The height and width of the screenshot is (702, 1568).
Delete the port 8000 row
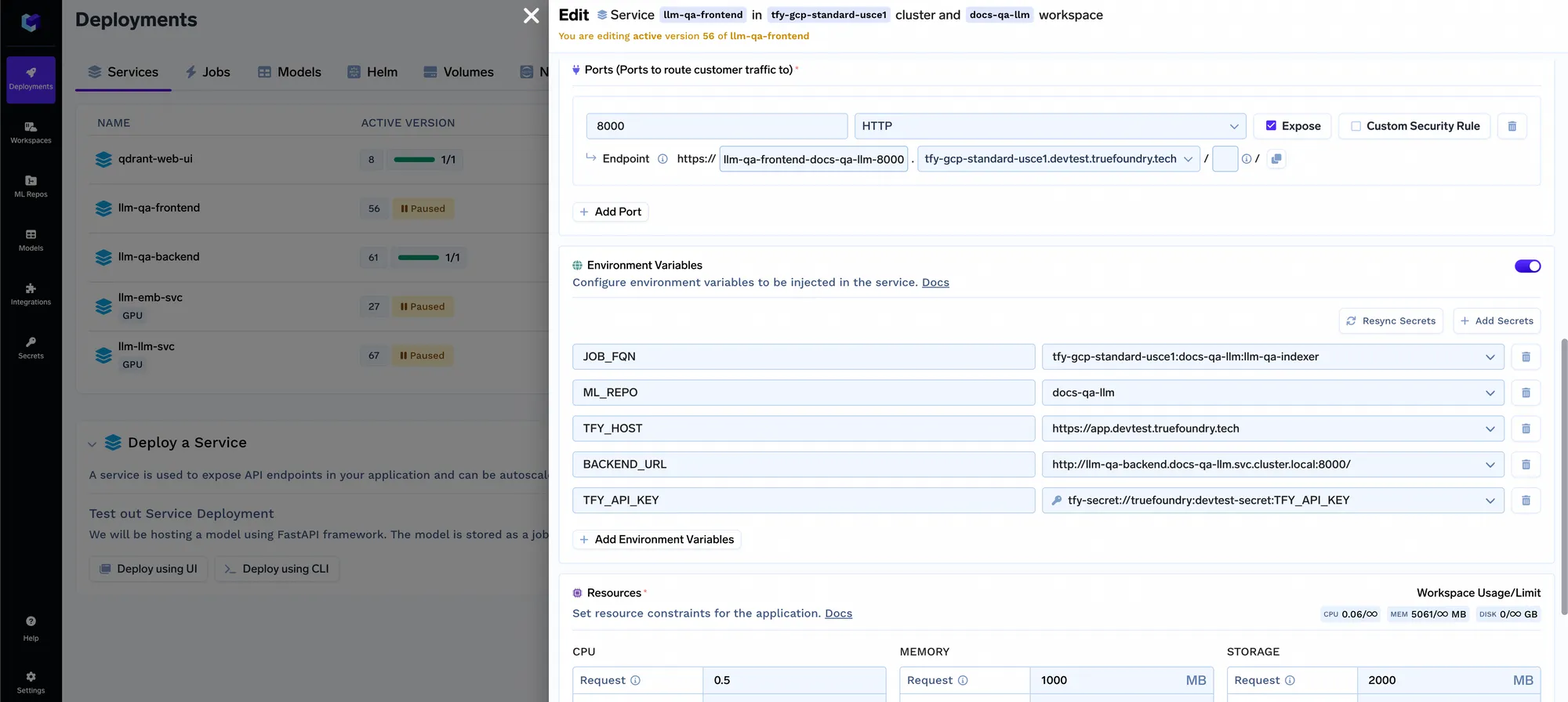click(1512, 126)
